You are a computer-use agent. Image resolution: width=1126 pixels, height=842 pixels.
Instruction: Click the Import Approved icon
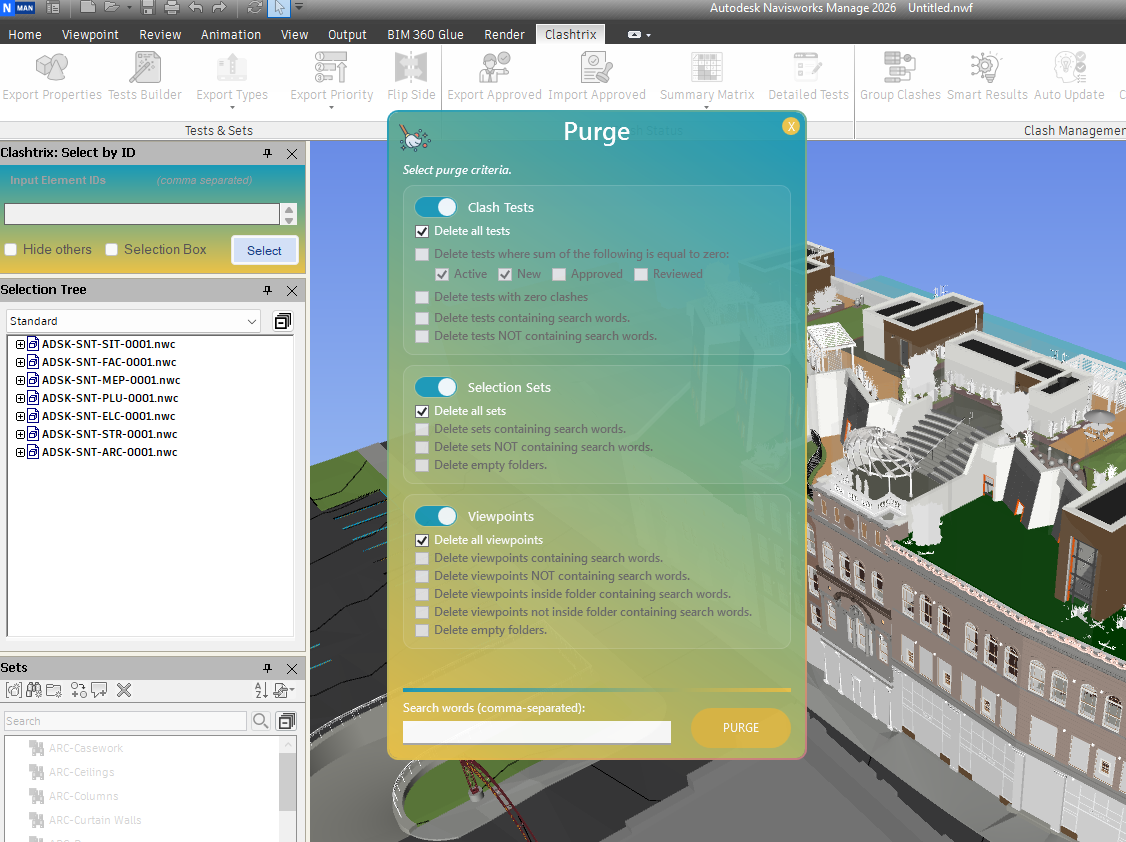(596, 69)
